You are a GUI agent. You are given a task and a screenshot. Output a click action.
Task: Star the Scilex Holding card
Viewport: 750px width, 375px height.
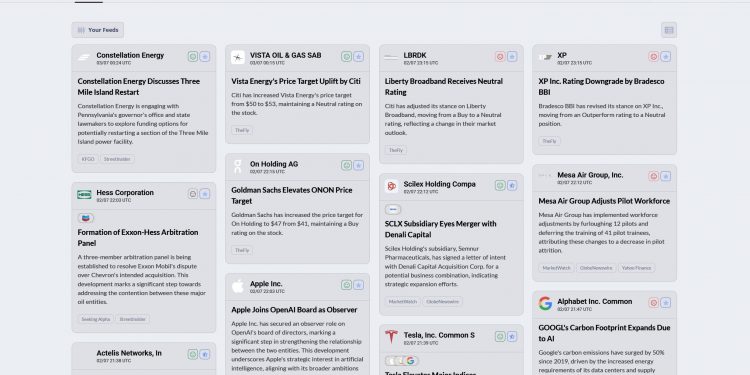coord(512,185)
